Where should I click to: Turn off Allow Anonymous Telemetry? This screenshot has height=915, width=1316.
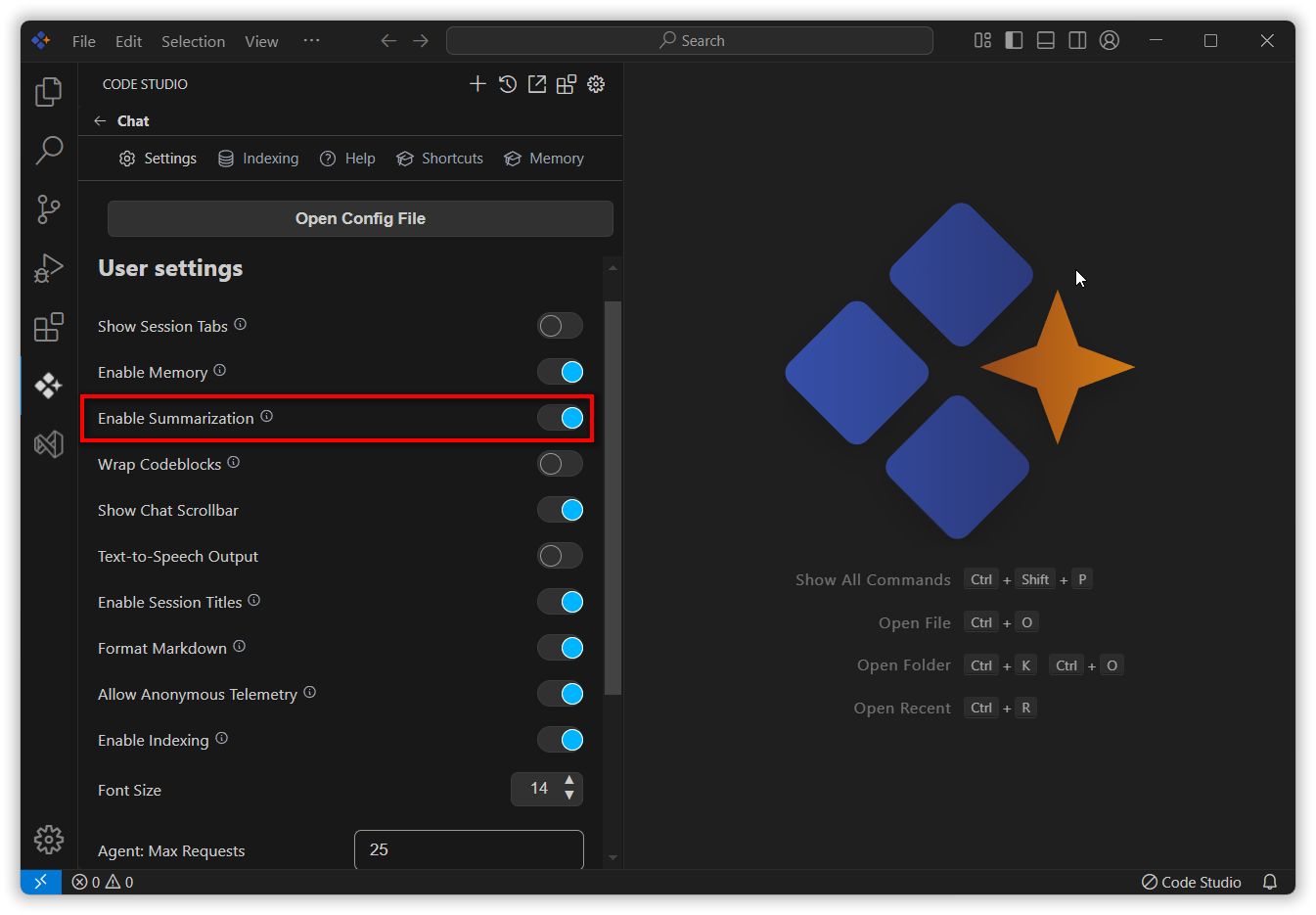pyautogui.click(x=560, y=694)
